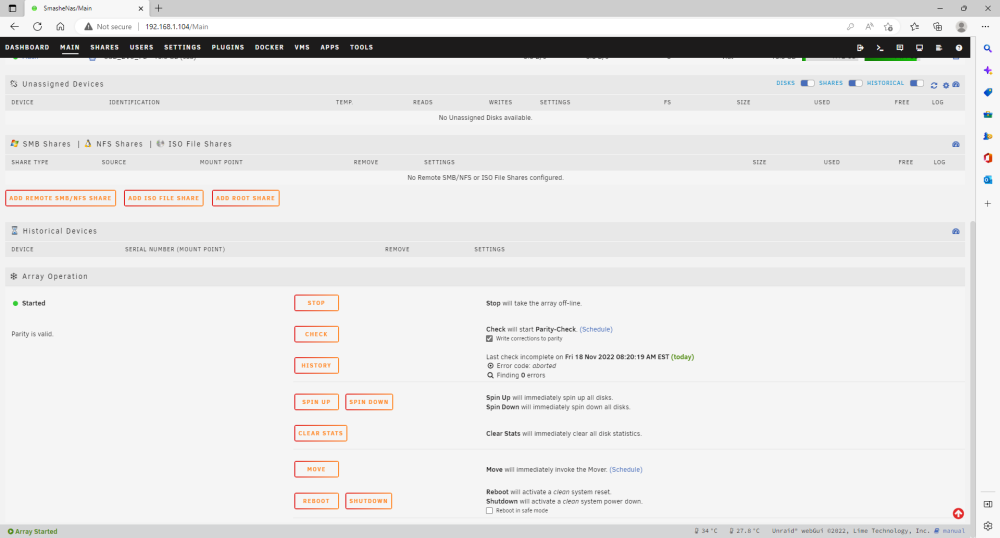This screenshot has height=538, width=1000.
Task: Click the Spin Down button
Action: pyautogui.click(x=369, y=402)
